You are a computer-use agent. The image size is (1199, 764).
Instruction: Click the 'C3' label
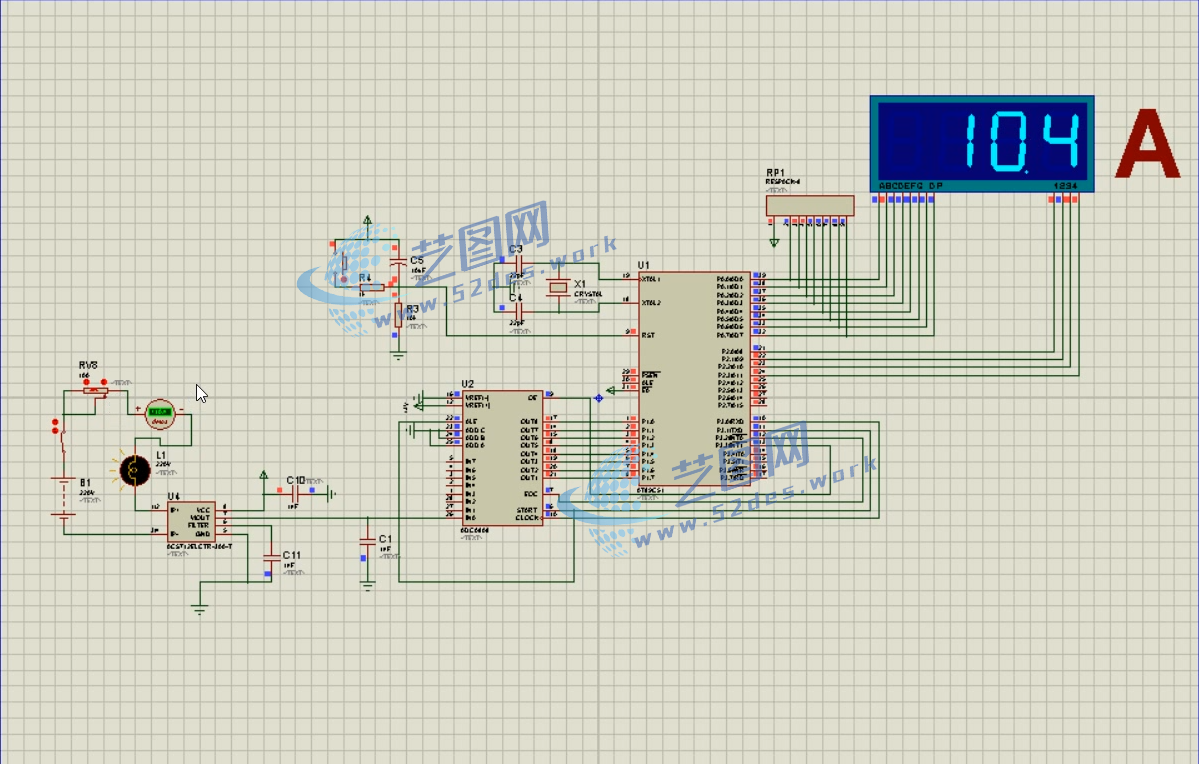[515, 249]
